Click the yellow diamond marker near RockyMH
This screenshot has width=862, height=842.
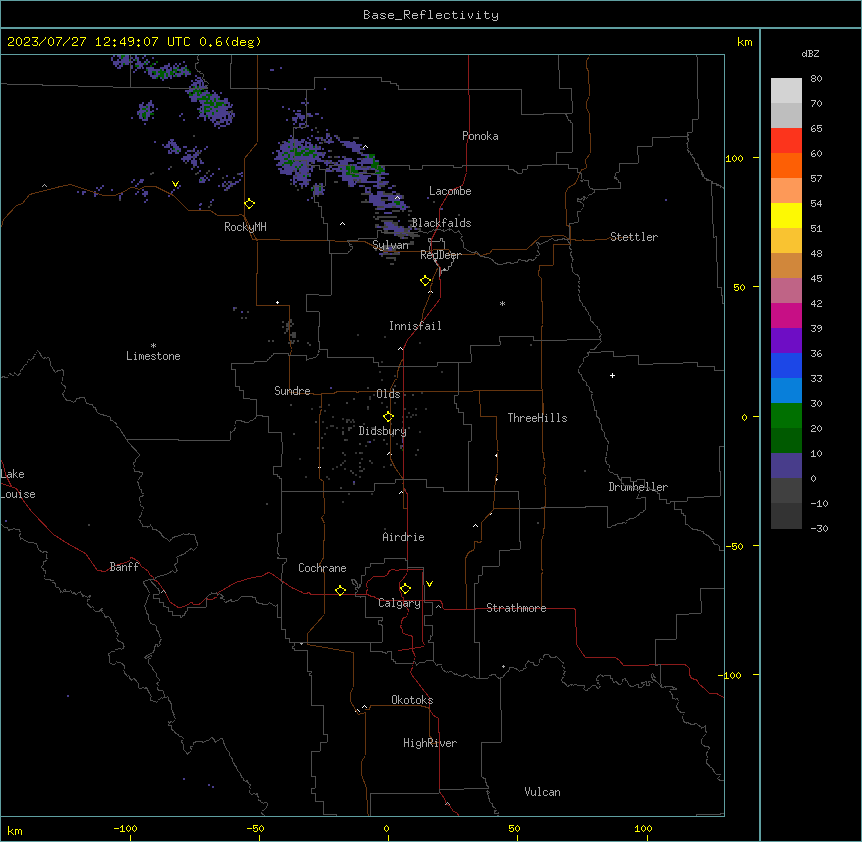coord(249,204)
